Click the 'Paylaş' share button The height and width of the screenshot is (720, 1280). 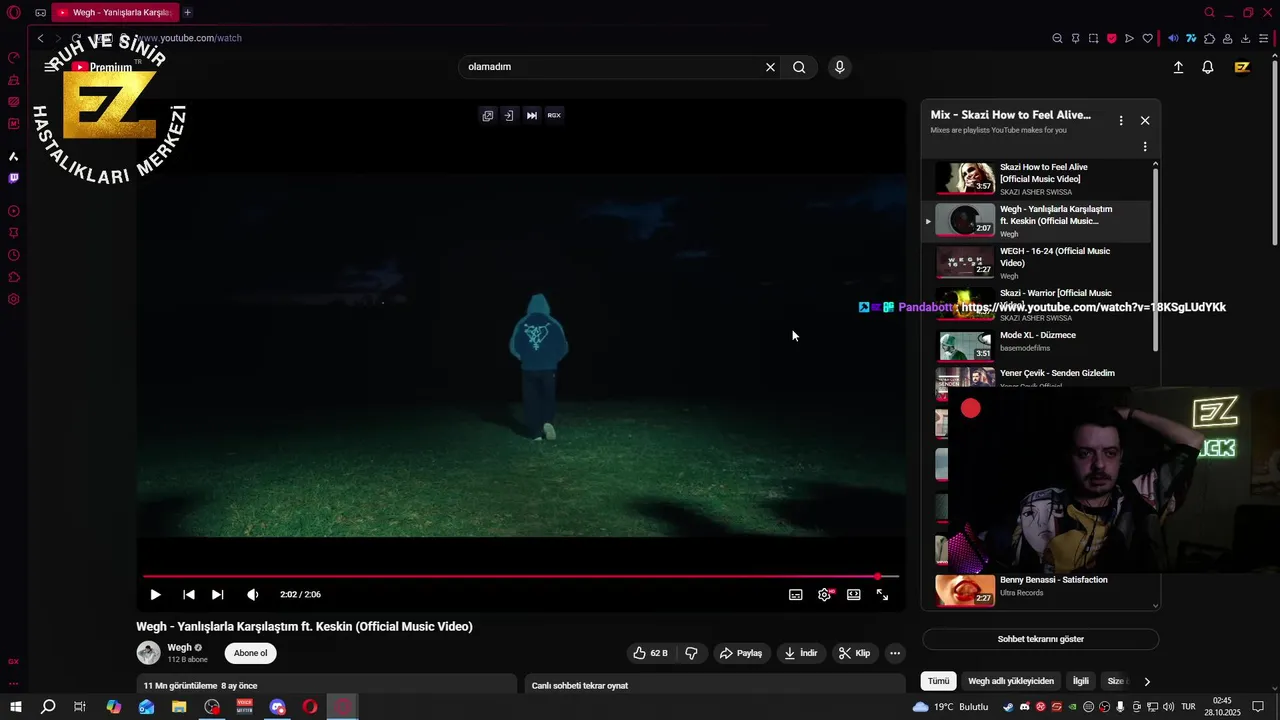(741, 653)
